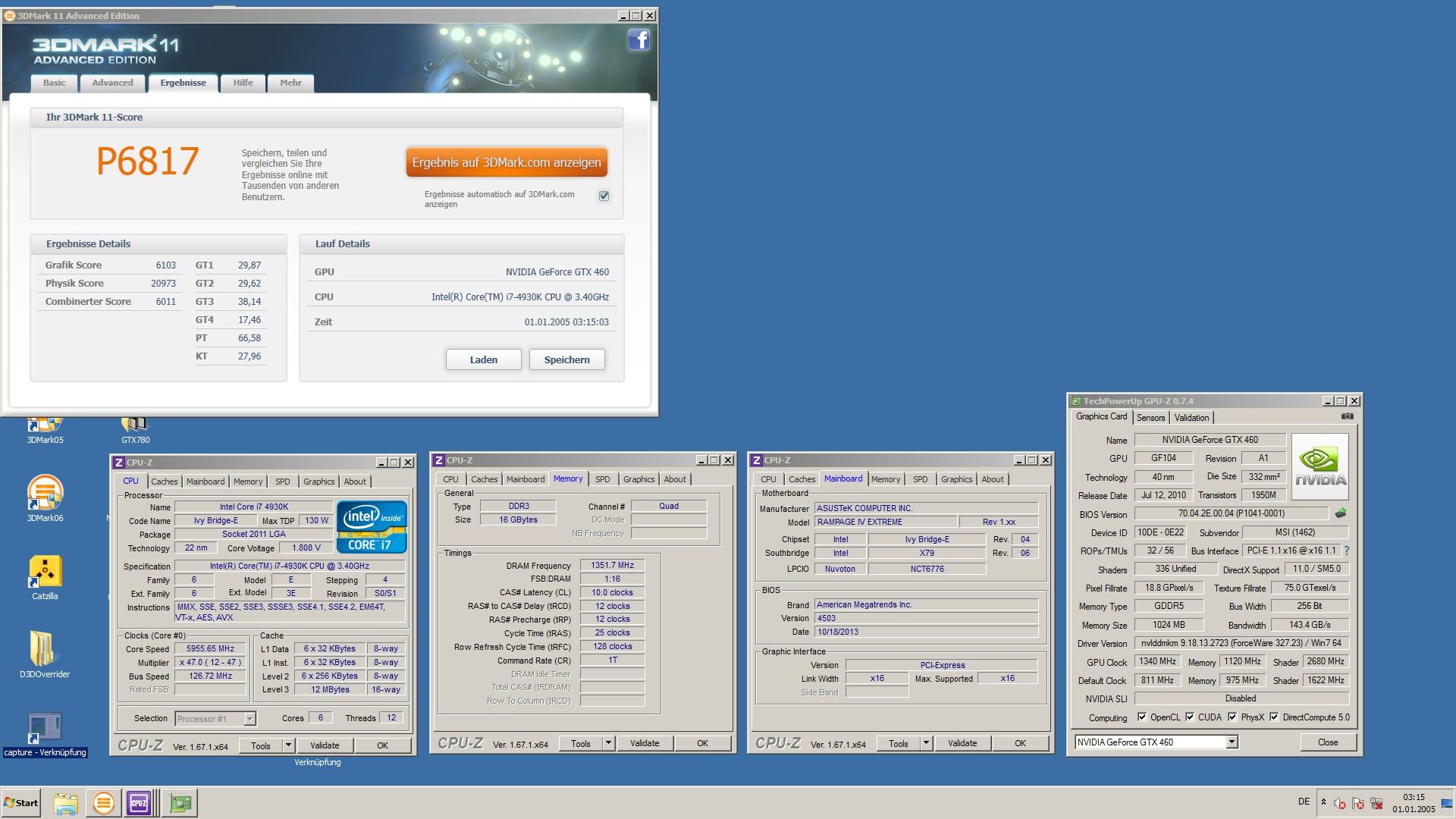Click Validate in Mainboard CPU-Z window
This screenshot has height=819, width=1456.
(x=962, y=743)
